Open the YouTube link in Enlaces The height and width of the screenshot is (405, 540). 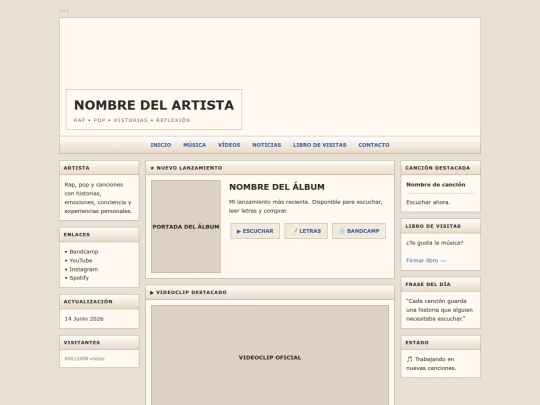click(x=81, y=261)
